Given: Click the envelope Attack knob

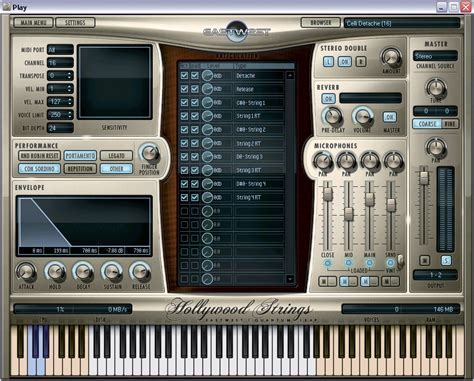Looking at the screenshot, I should point(26,271).
